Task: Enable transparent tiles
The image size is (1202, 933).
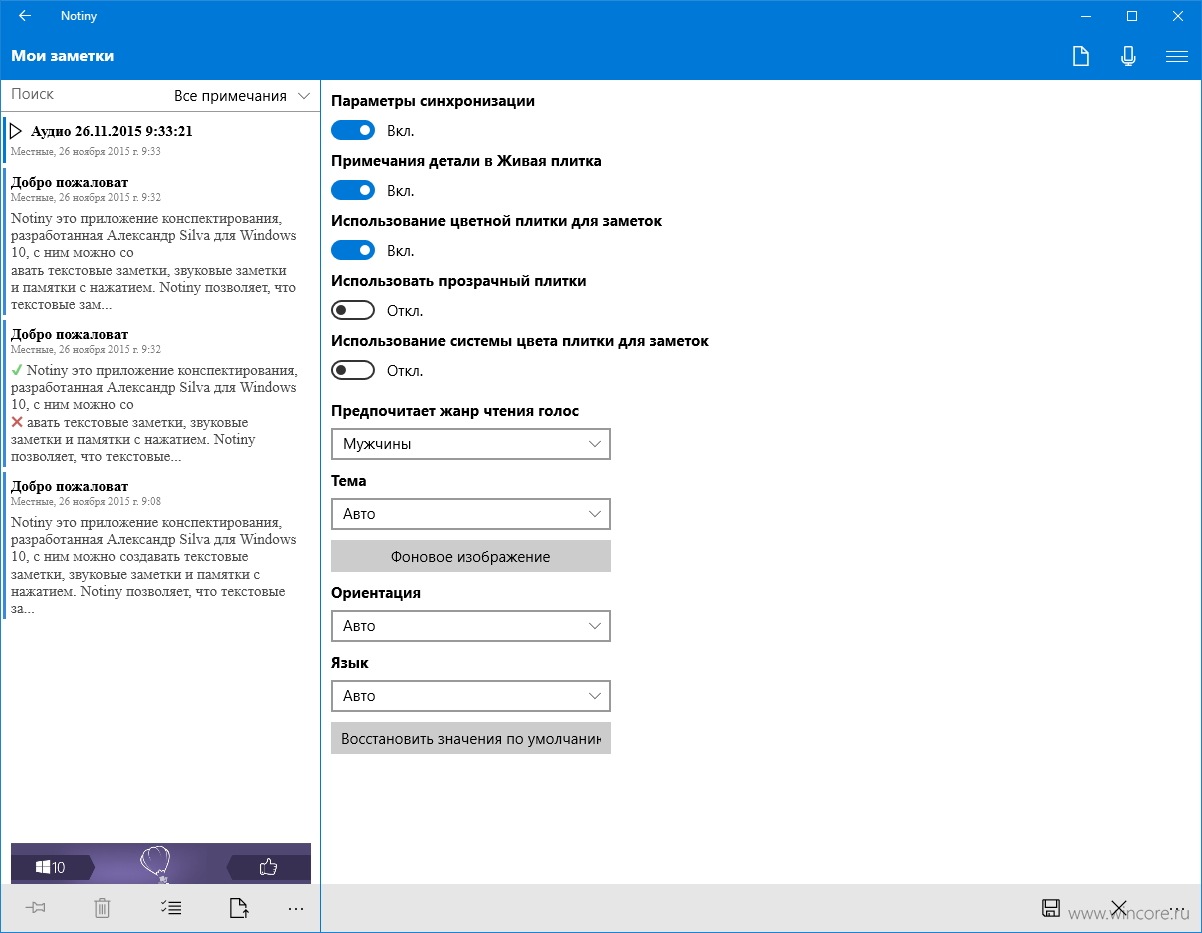Action: coord(353,310)
